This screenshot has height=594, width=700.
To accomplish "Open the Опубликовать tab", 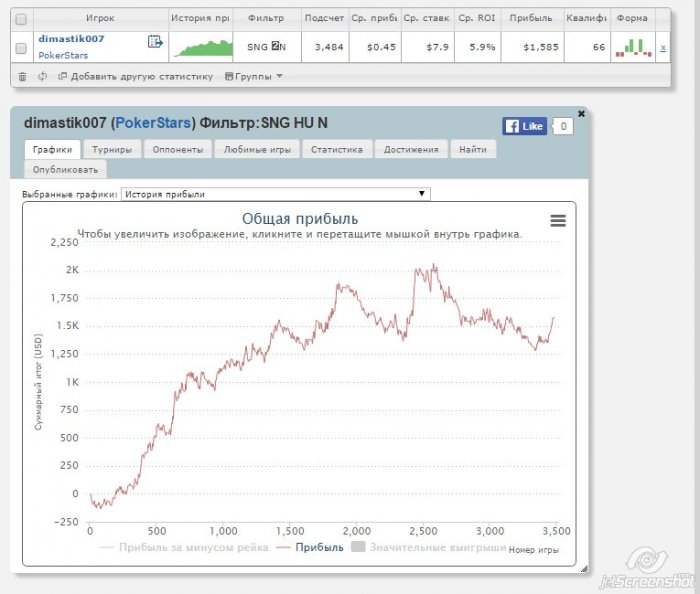I will pyautogui.click(x=65, y=170).
